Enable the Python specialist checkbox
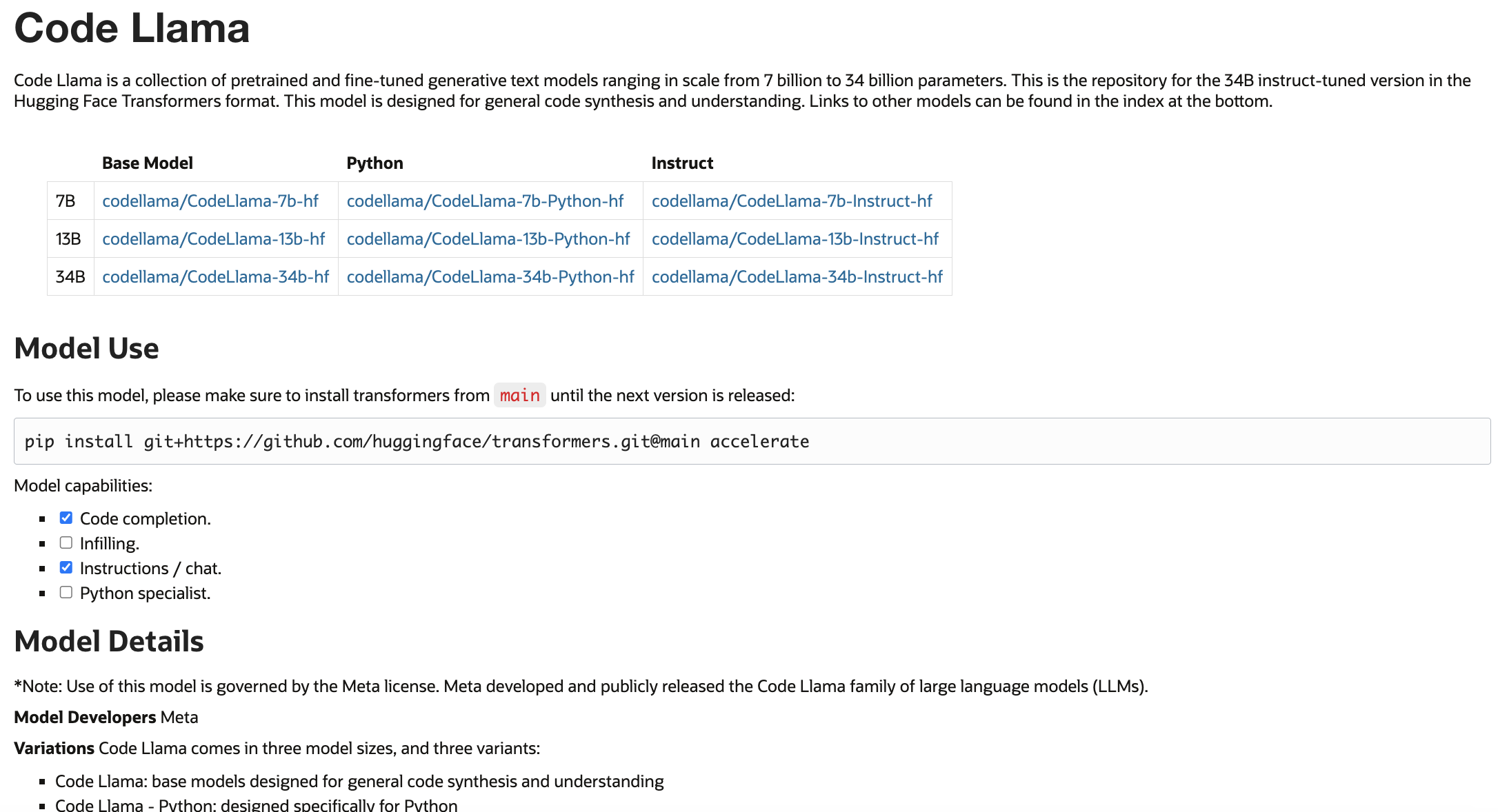The width and height of the screenshot is (1498, 812). click(x=66, y=592)
